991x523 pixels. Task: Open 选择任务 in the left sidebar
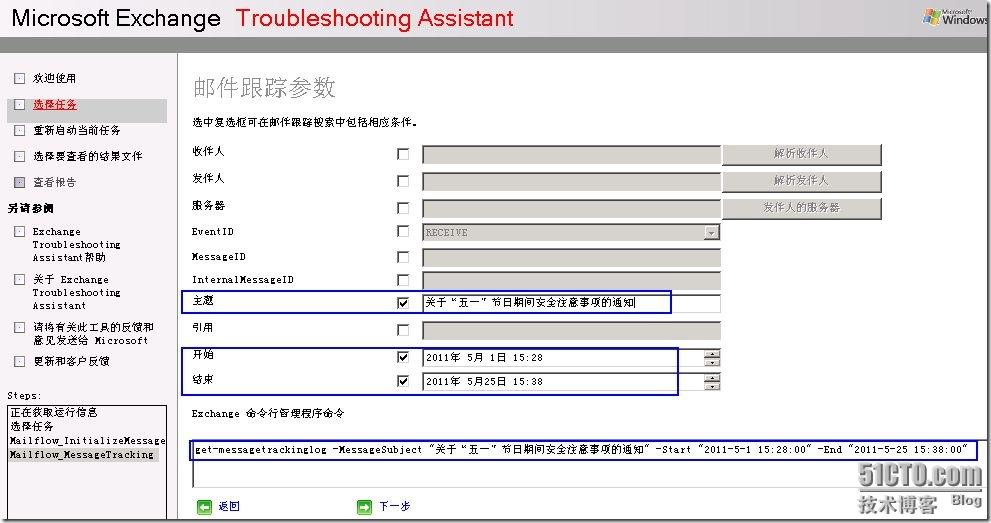55,104
